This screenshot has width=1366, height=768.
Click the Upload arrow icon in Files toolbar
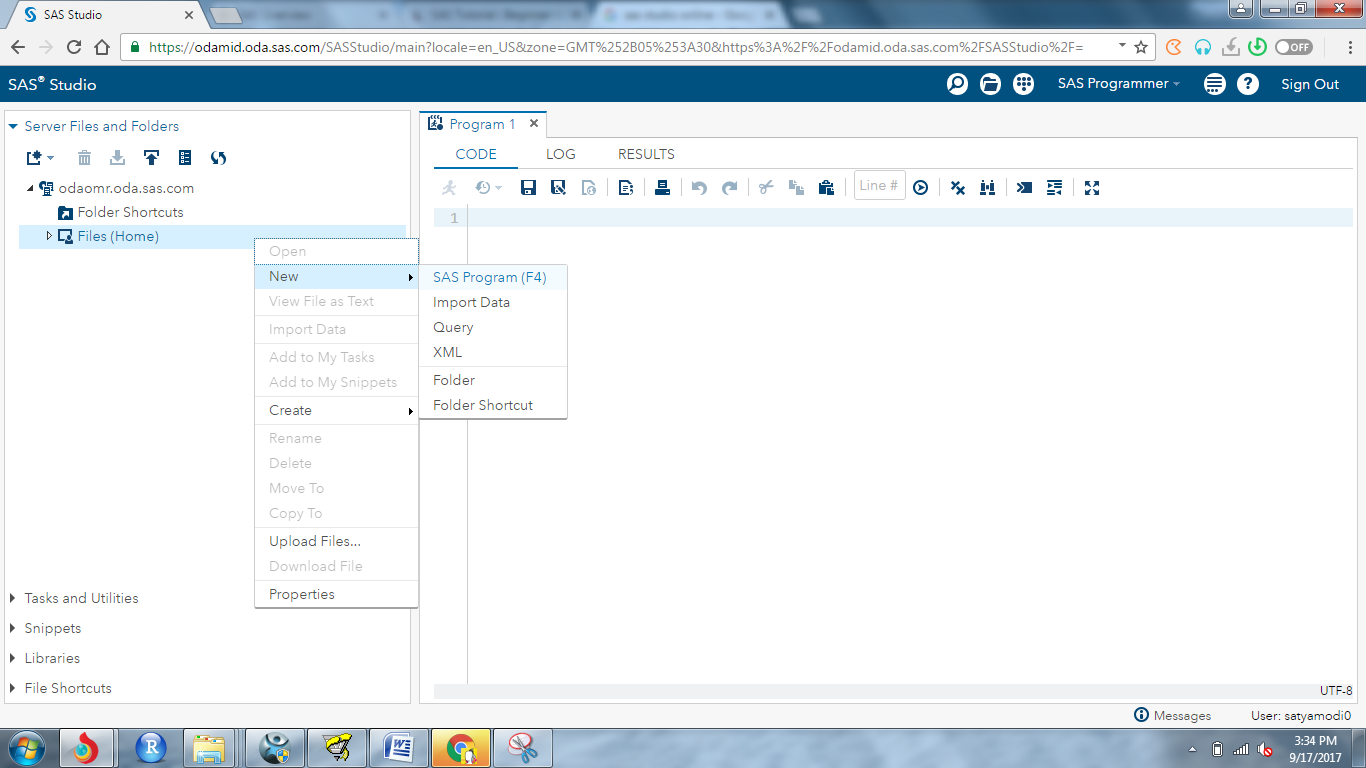tap(151, 158)
